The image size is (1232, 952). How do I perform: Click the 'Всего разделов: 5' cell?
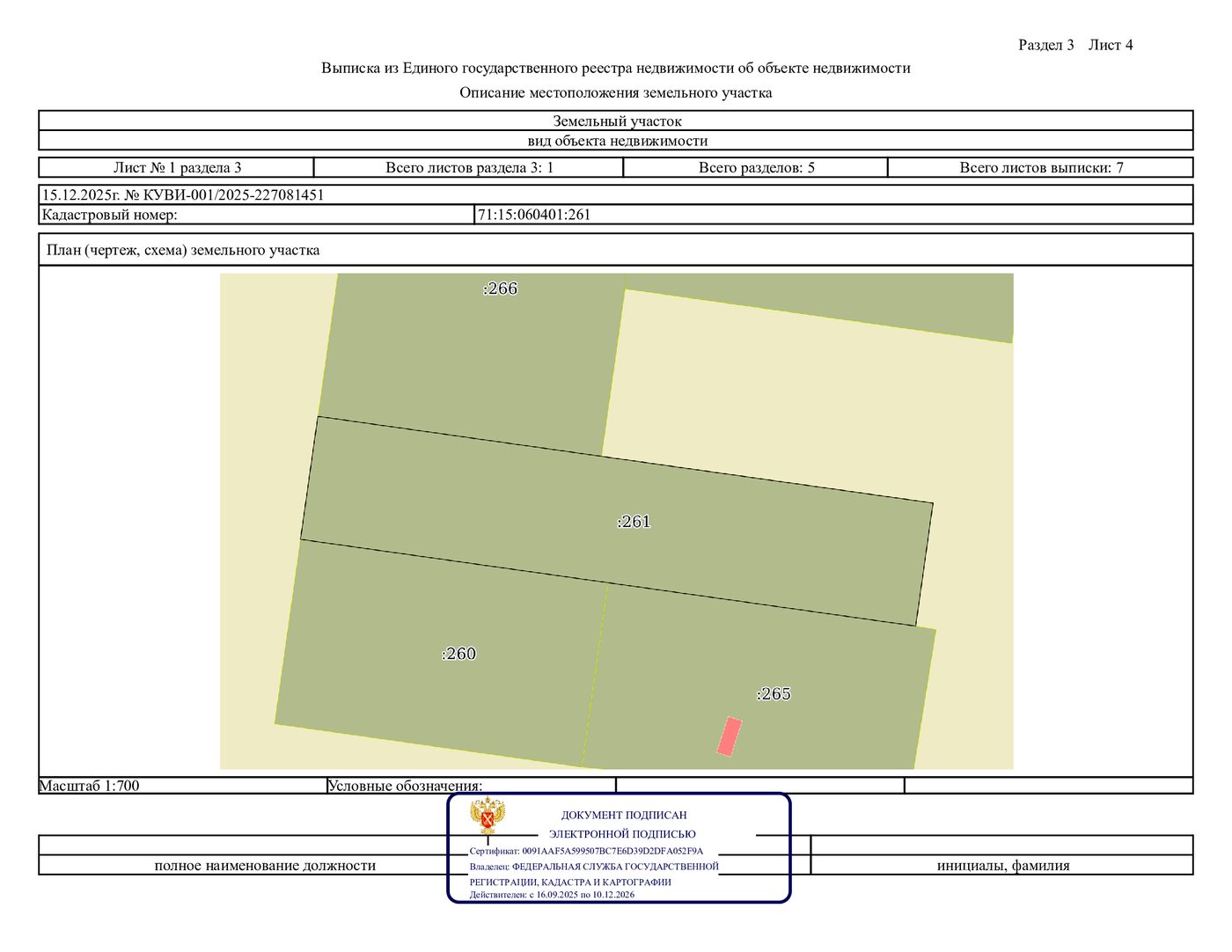pos(756,167)
